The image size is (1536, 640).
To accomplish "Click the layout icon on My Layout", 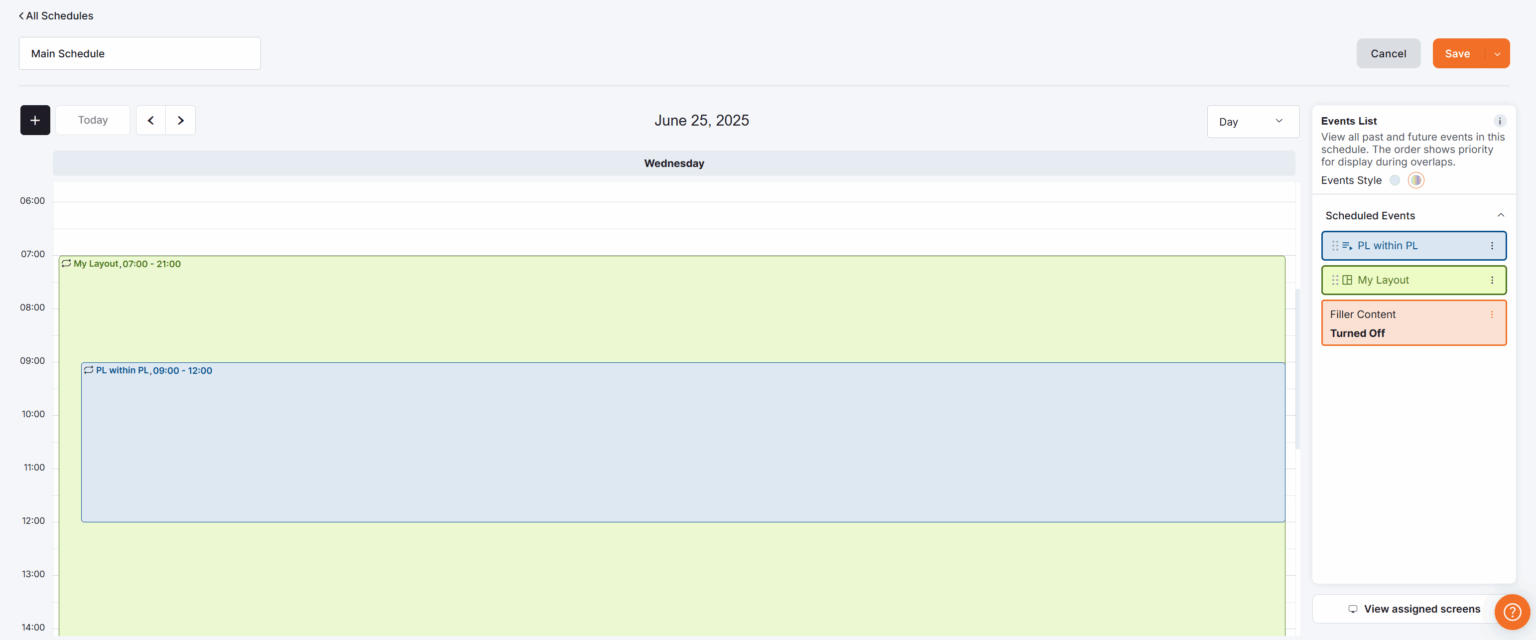I will coord(1347,280).
